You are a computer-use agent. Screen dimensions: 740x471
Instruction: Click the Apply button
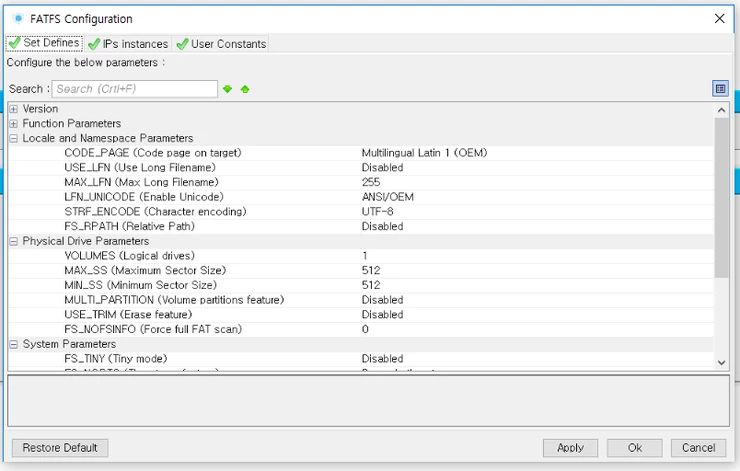click(x=570, y=447)
